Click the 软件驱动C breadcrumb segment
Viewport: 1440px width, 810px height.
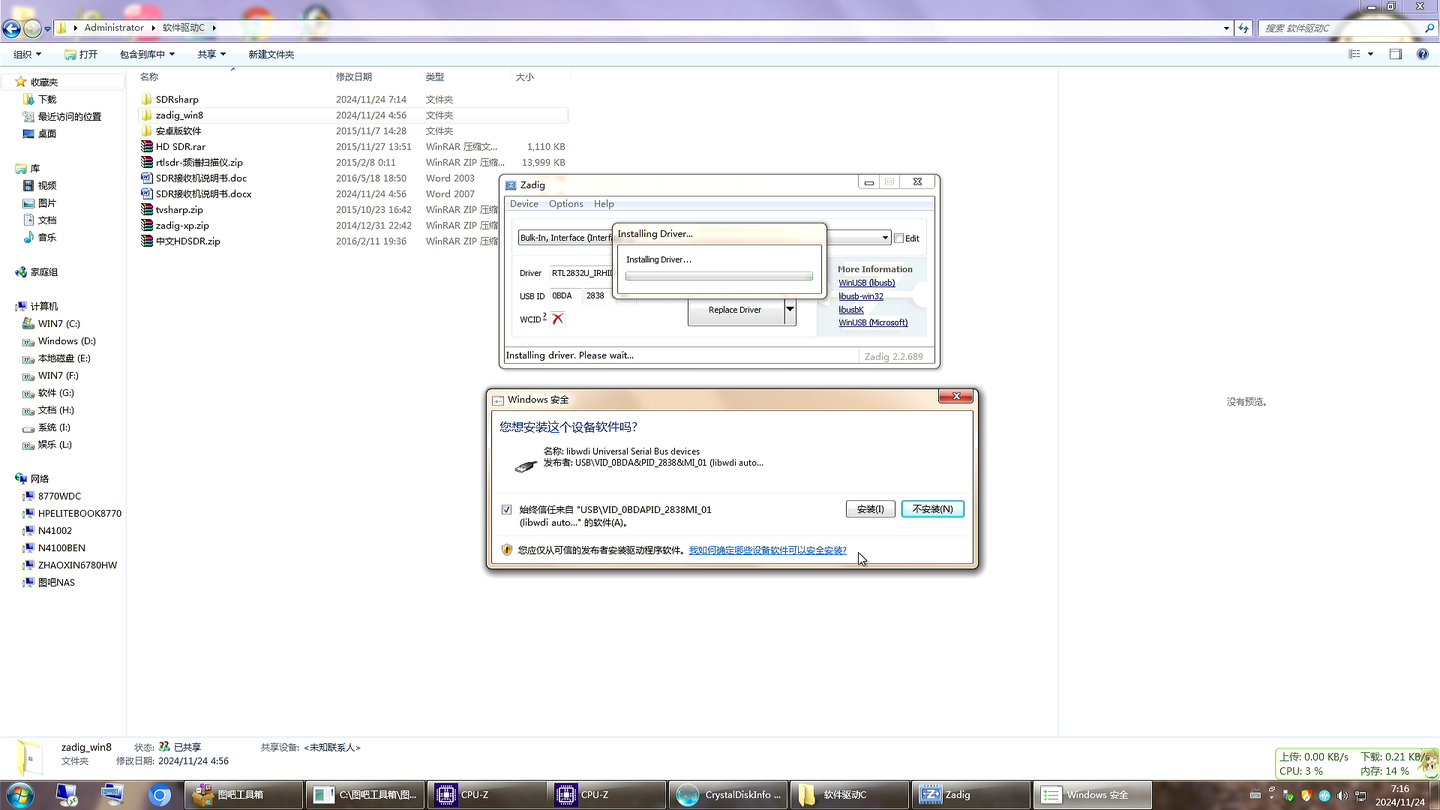tap(184, 28)
